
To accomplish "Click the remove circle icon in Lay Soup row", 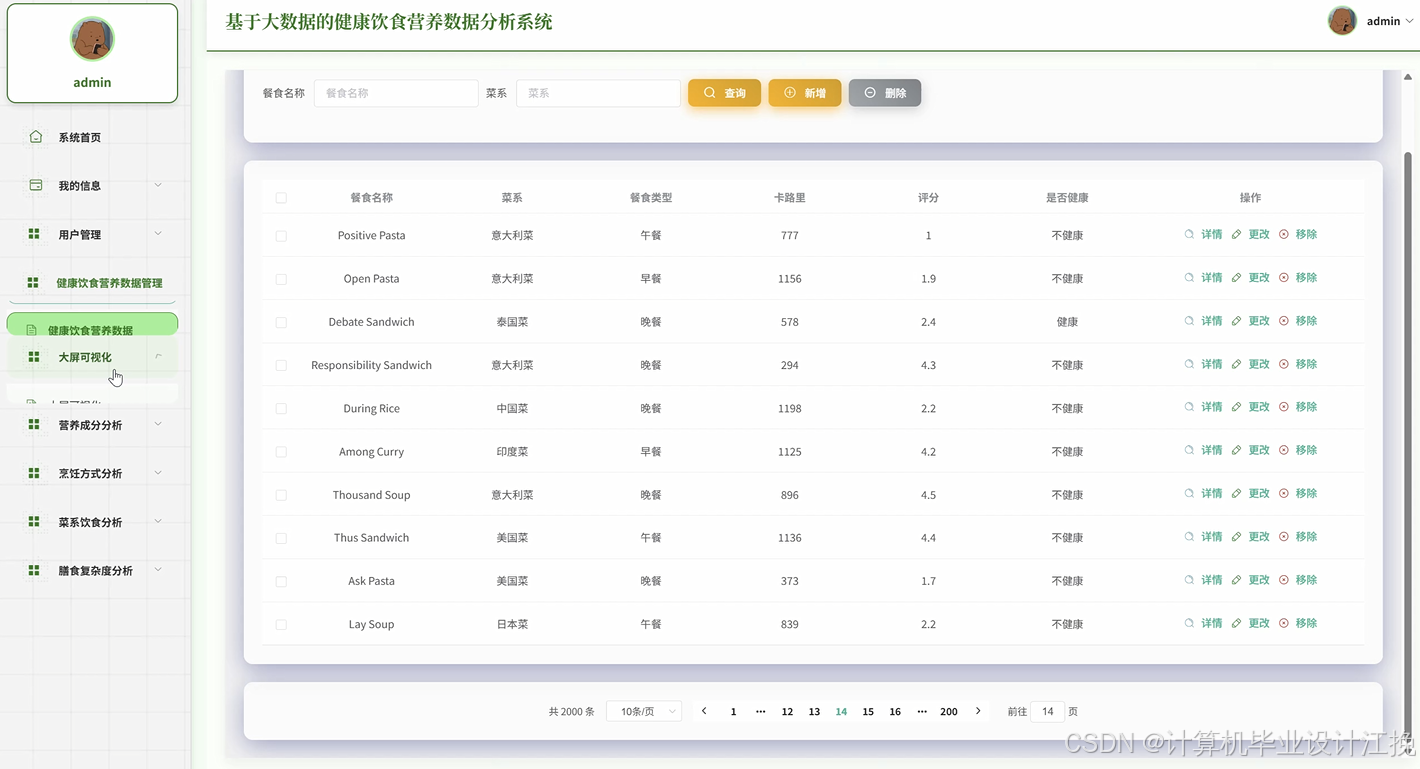I will point(1284,623).
